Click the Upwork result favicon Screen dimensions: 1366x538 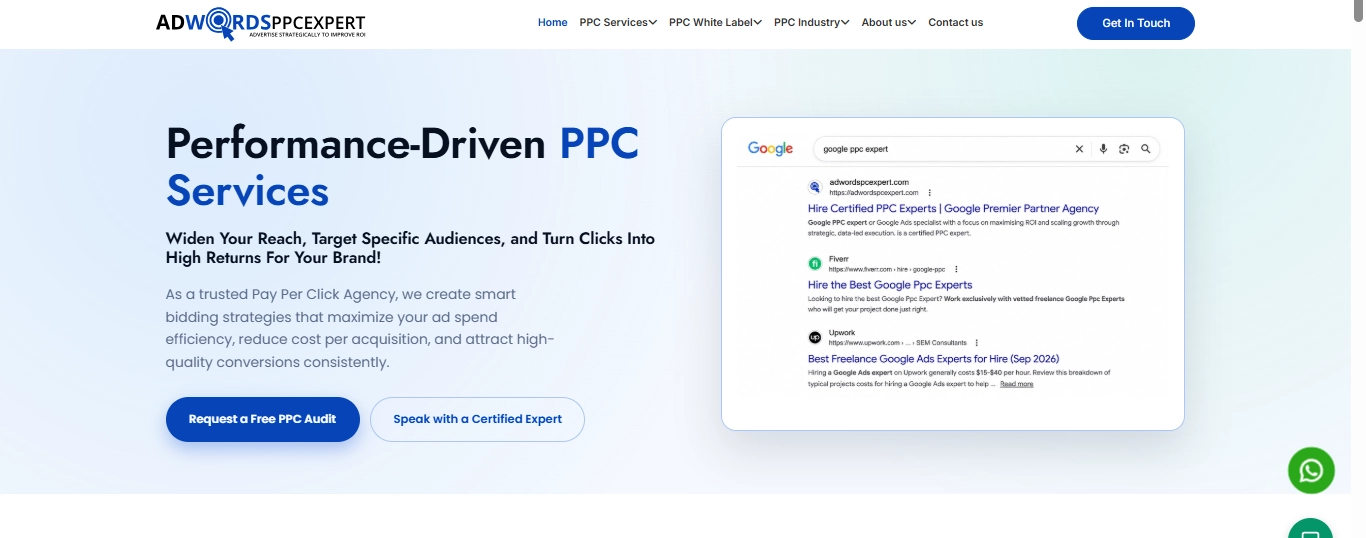point(815,337)
